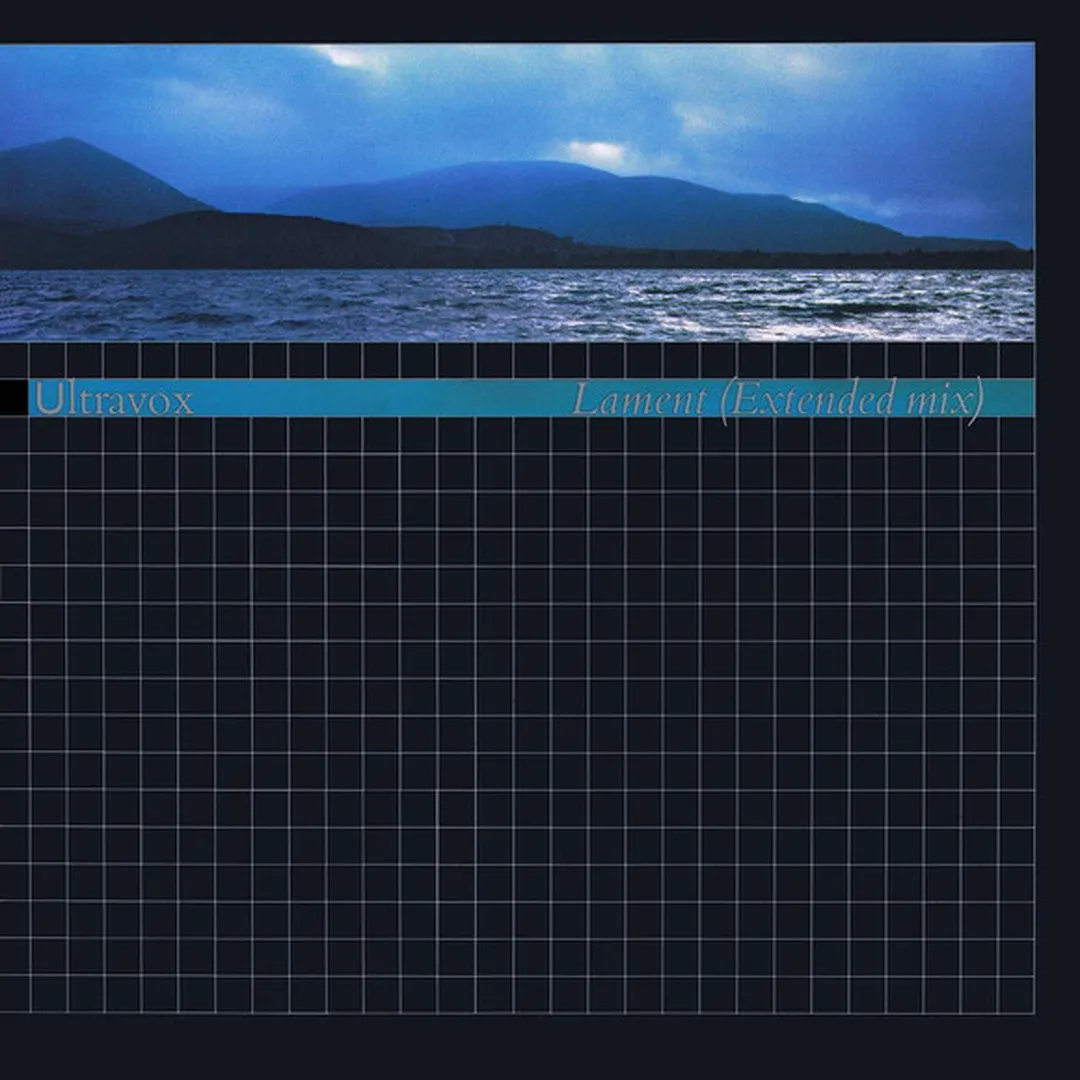The width and height of the screenshot is (1080, 1080).
Task: Select the word Lament in the title
Action: [638, 400]
